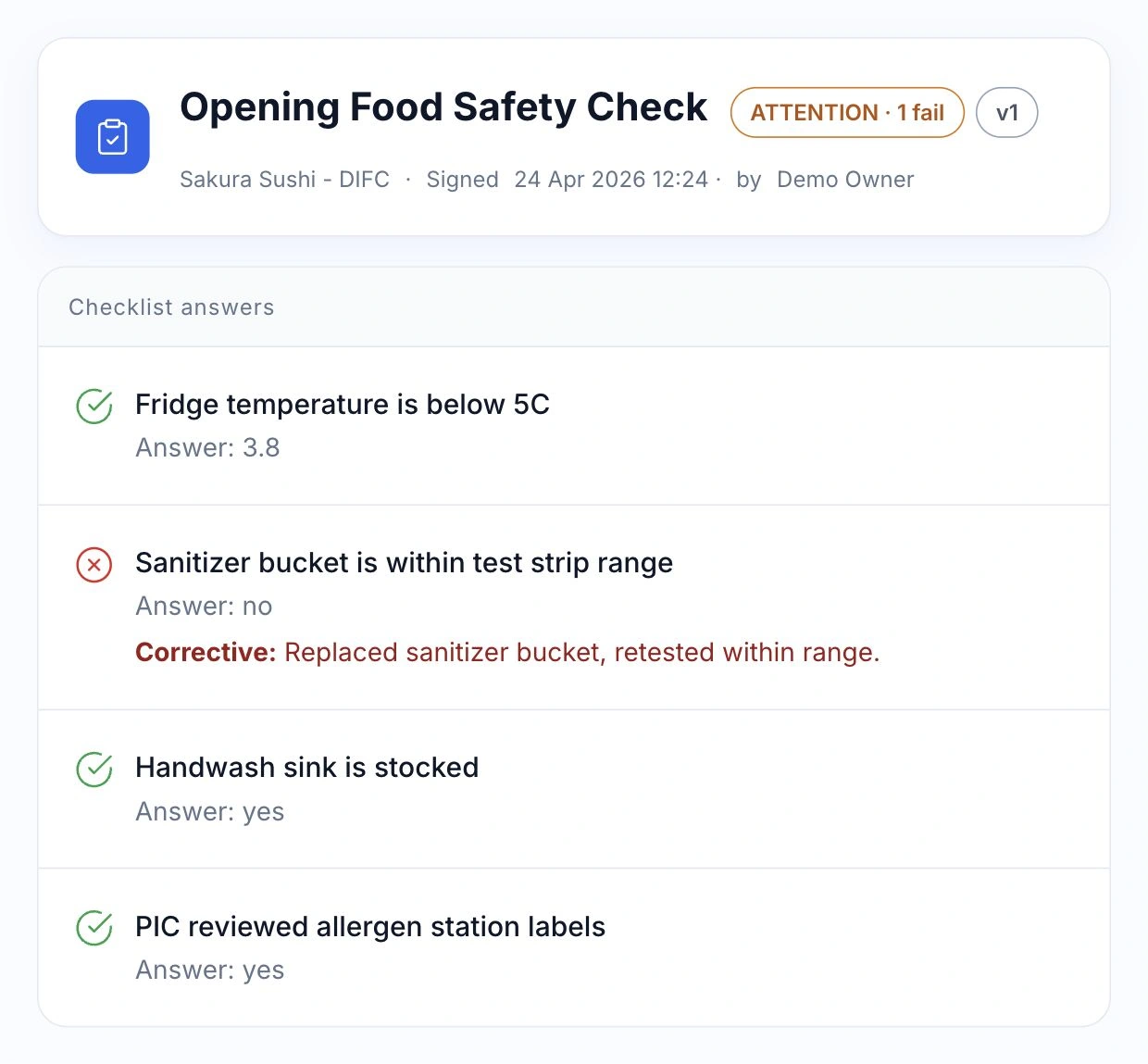Click the Demo Owner signer name
The image size is (1148, 1064).
(845, 180)
